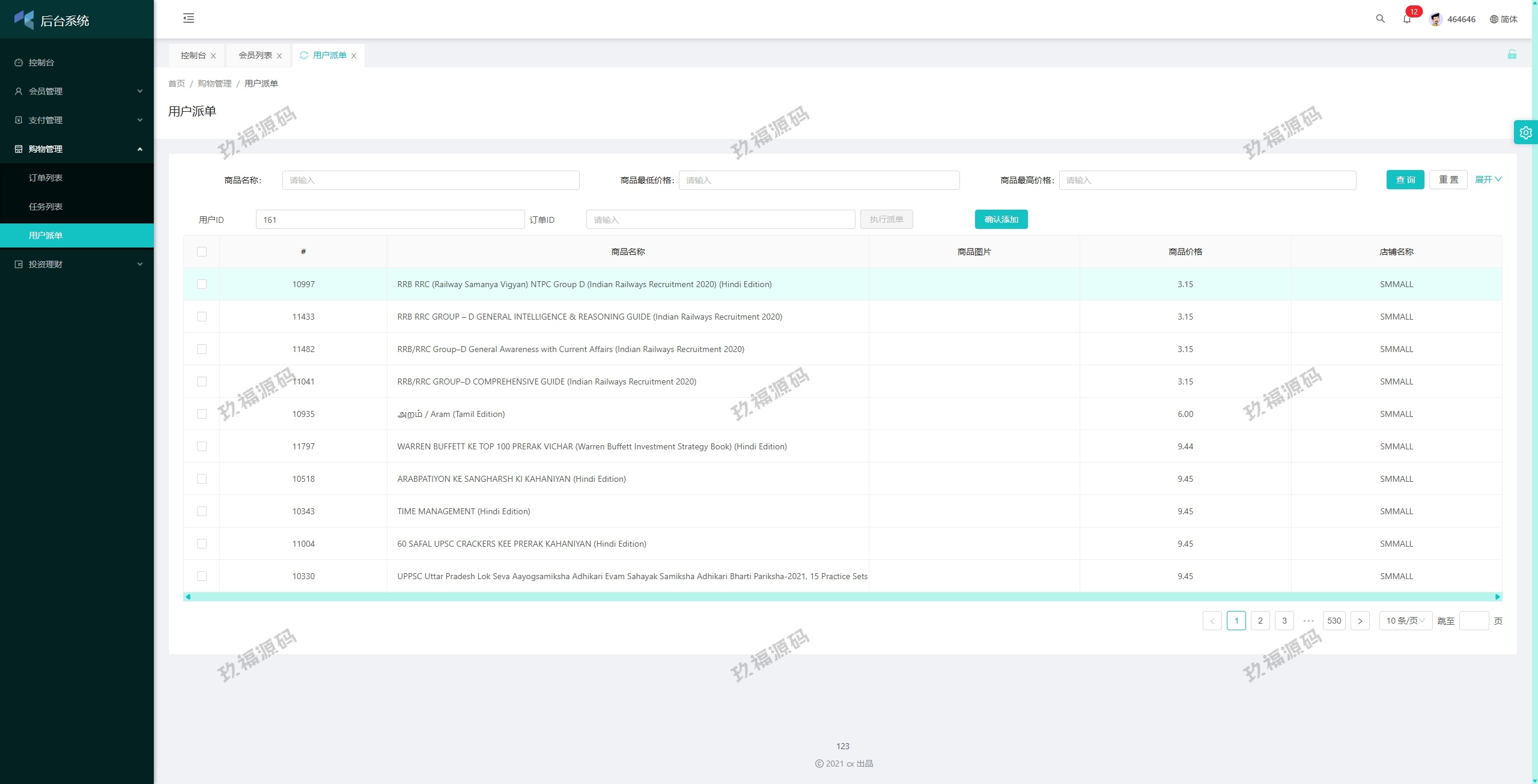Click the 确认添加 button
The width and height of the screenshot is (1538, 784).
point(1001,219)
